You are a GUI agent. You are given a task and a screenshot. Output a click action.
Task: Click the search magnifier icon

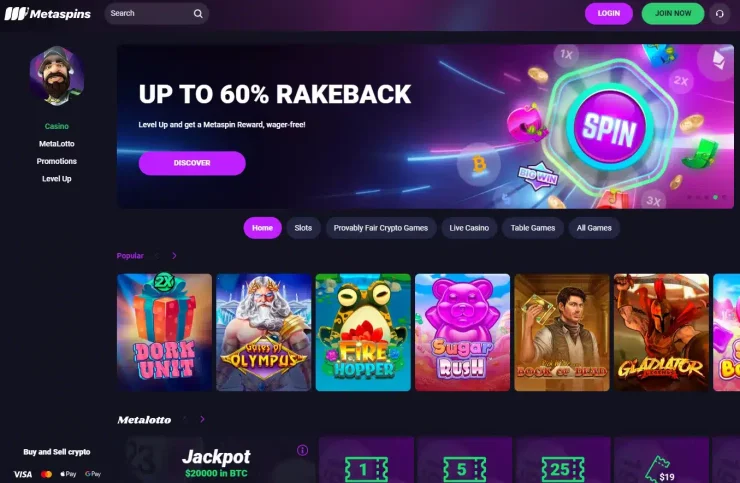coord(198,14)
